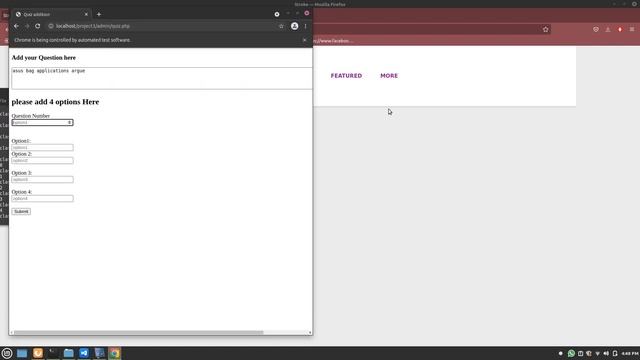This screenshot has height=360, width=640.
Task: Click the question textarea with asus bag text
Action: click(x=162, y=78)
